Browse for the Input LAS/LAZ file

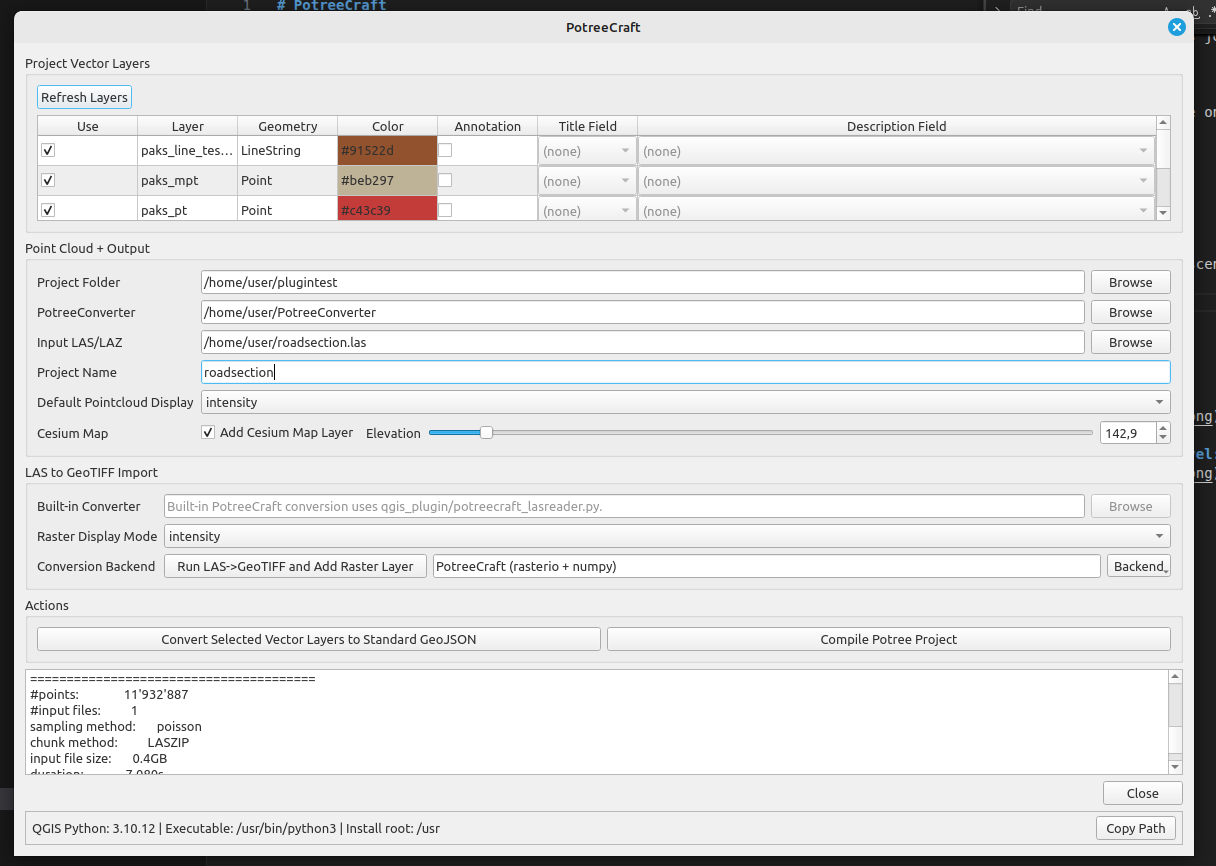coord(1130,342)
